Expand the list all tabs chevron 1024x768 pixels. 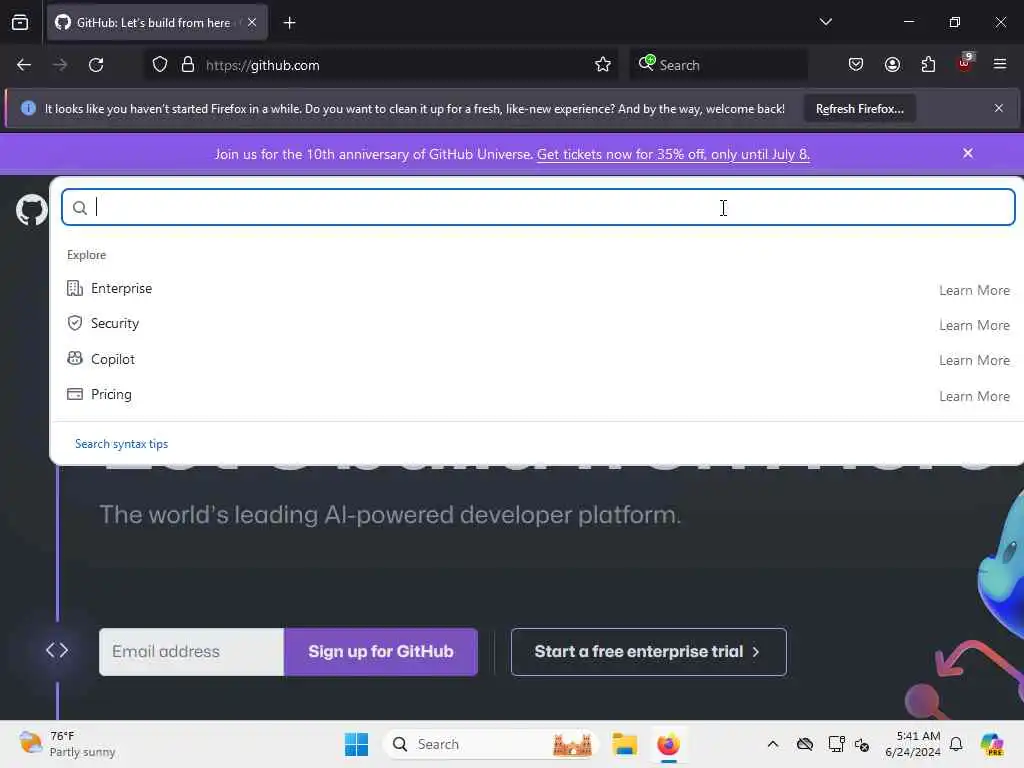[x=825, y=22]
